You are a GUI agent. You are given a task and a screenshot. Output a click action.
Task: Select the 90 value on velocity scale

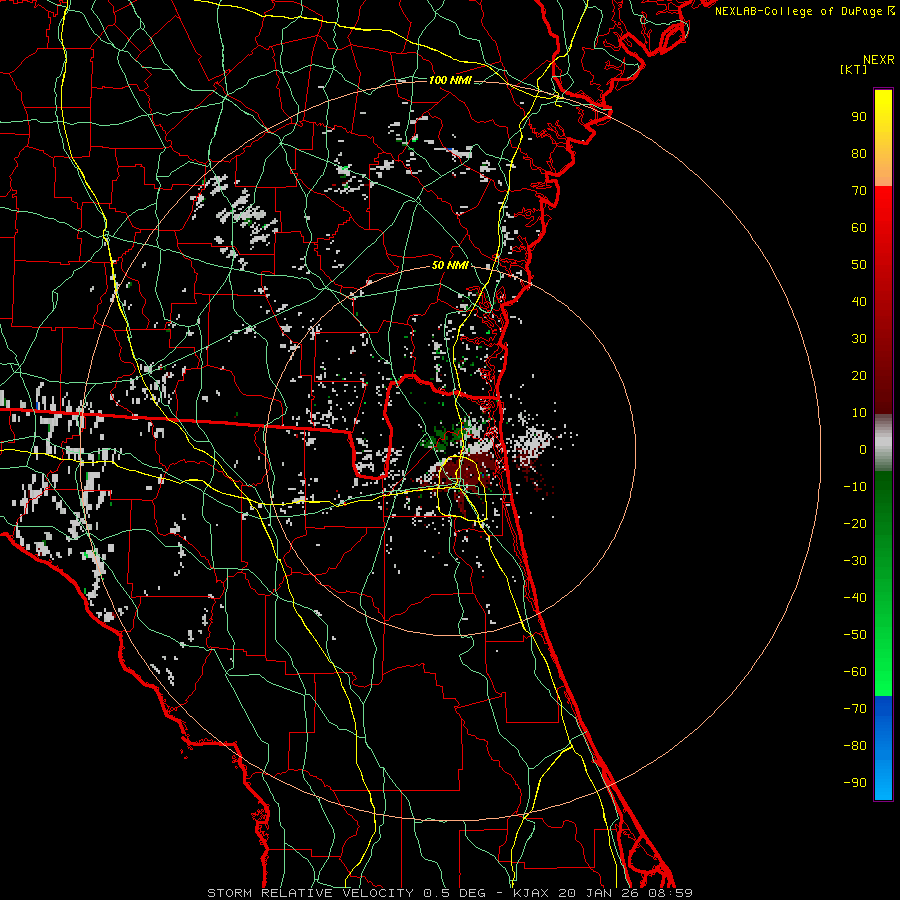click(x=859, y=117)
